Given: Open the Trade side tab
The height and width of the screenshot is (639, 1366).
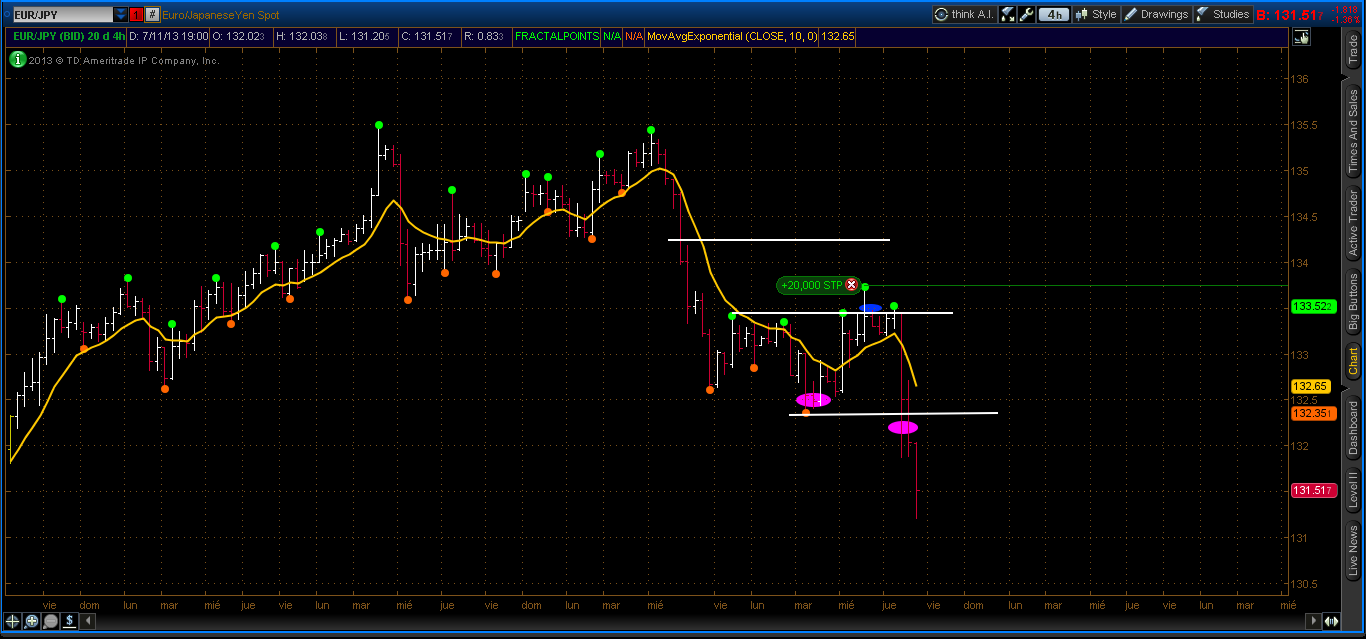Looking at the screenshot, I should (1353, 50).
